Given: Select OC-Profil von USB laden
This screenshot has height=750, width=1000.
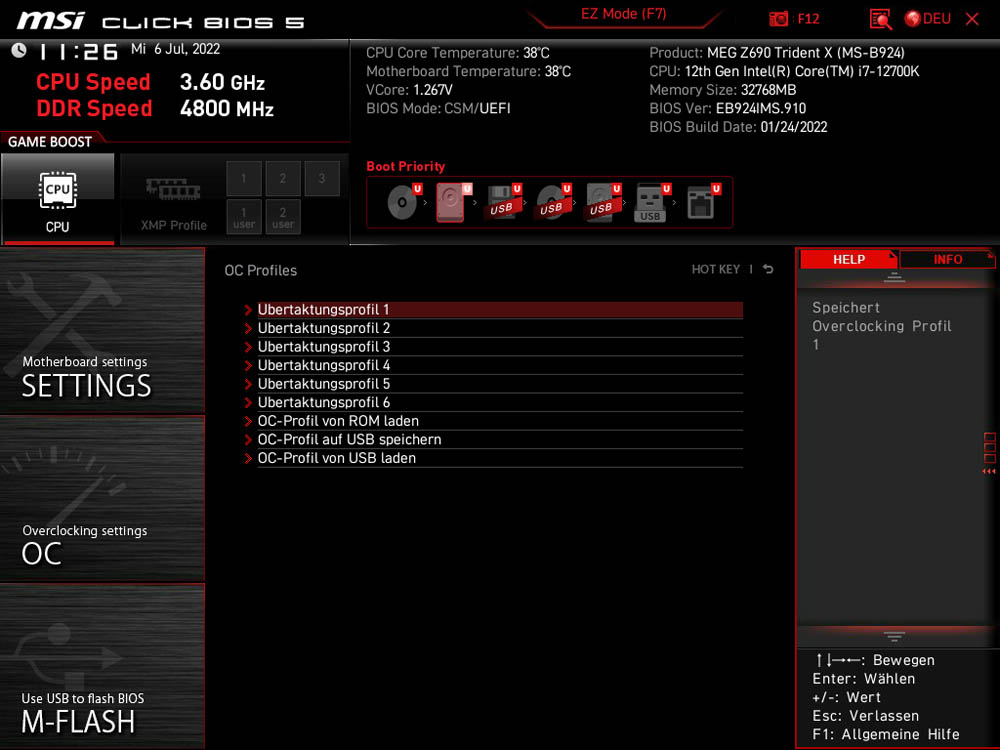Looking at the screenshot, I should click(x=500, y=458).
